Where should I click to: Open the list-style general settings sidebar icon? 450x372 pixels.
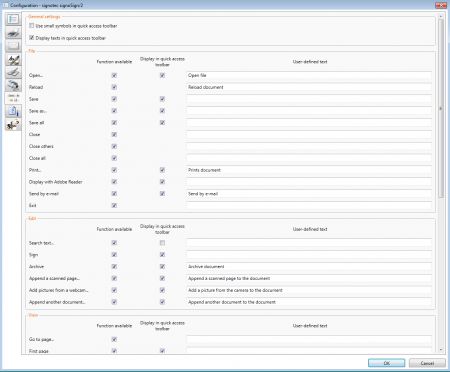[13, 19]
